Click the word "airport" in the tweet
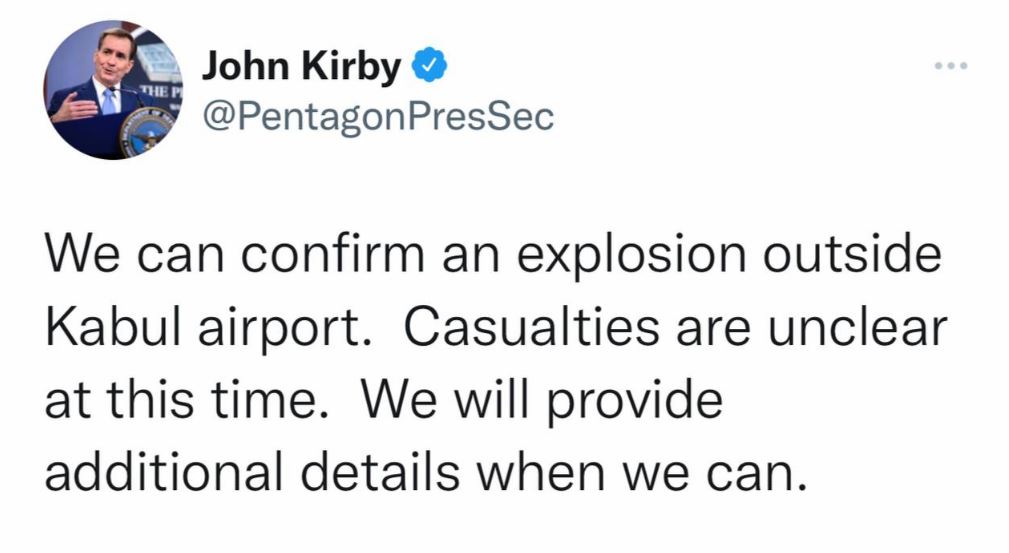The width and height of the screenshot is (1009, 553). [x=281, y=330]
